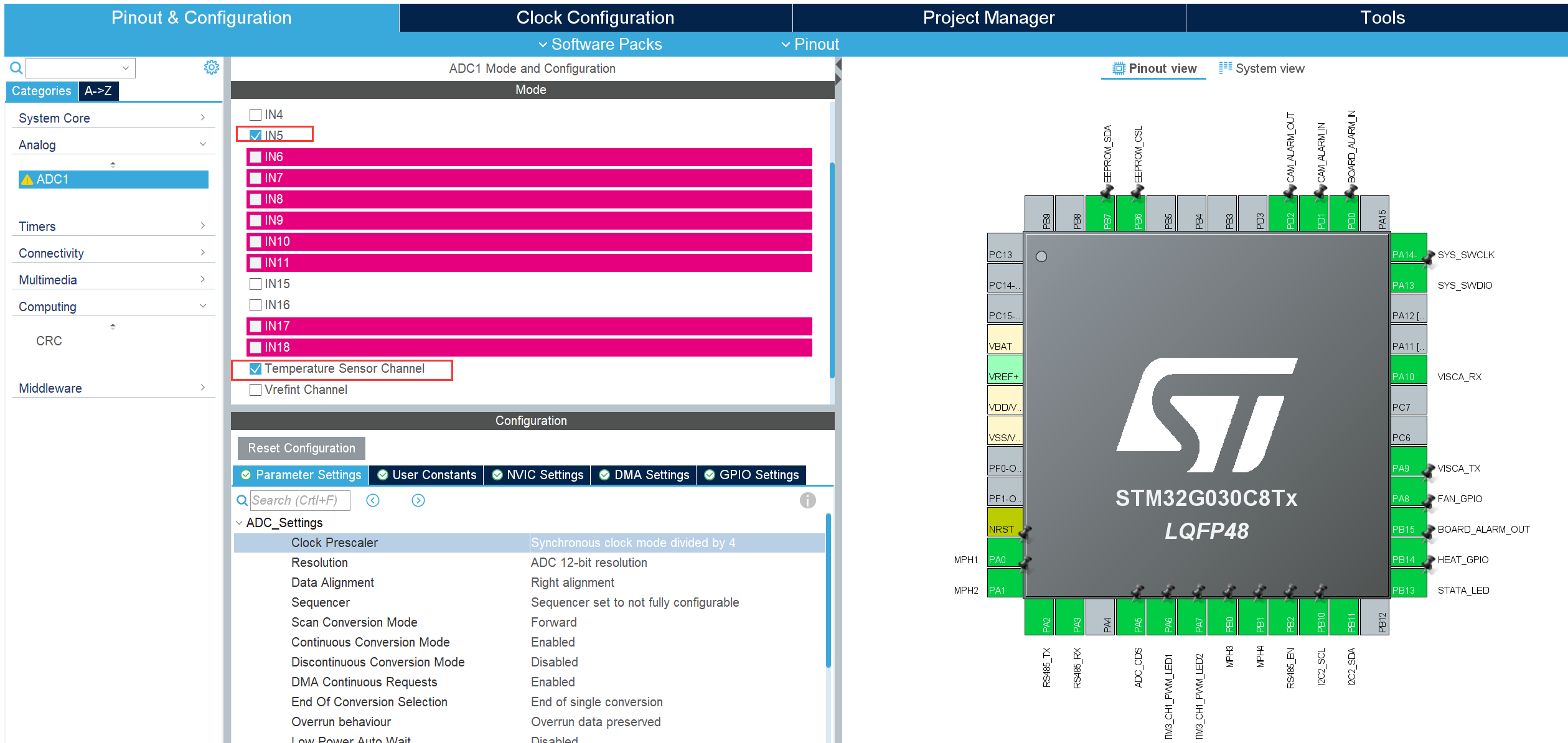Open the DMA Settings tab
This screenshot has height=743, width=1568.
[644, 475]
